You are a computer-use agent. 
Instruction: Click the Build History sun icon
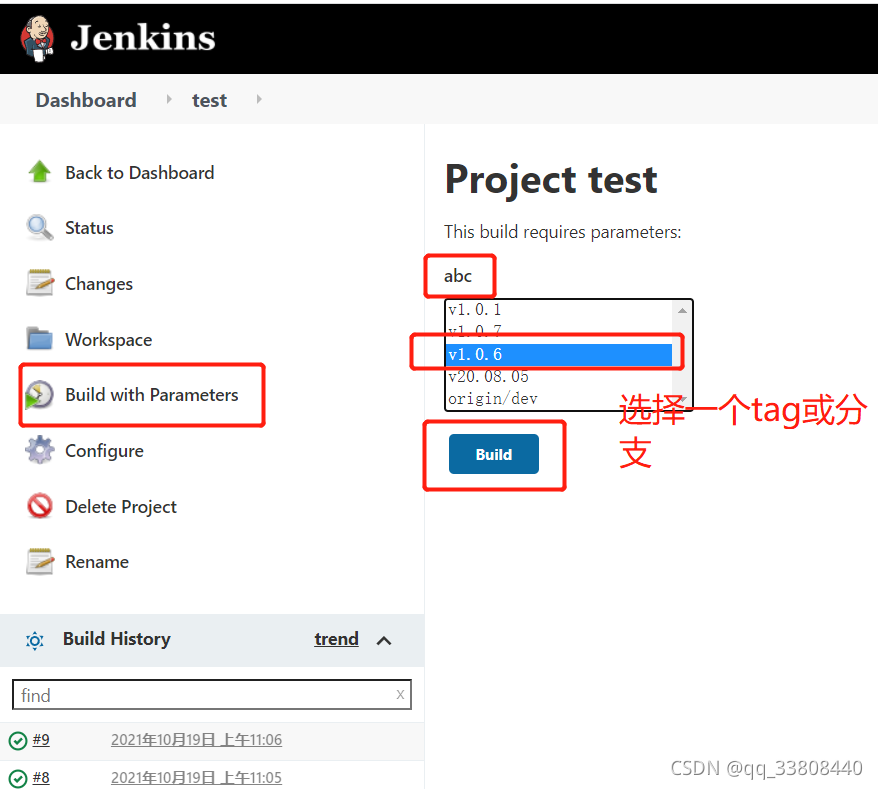click(x=35, y=640)
